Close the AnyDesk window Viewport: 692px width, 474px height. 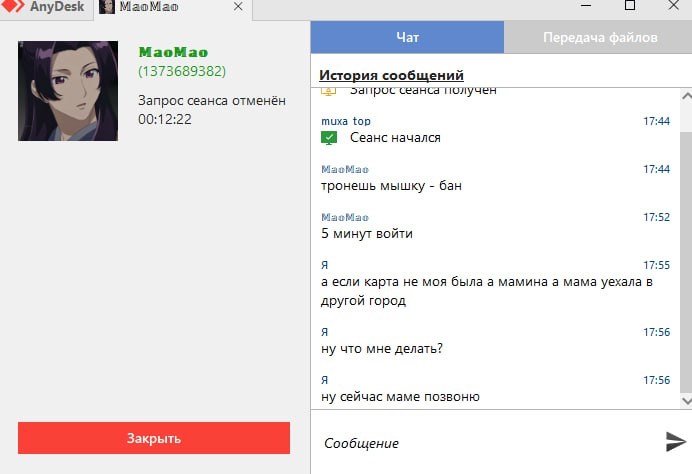pos(674,6)
